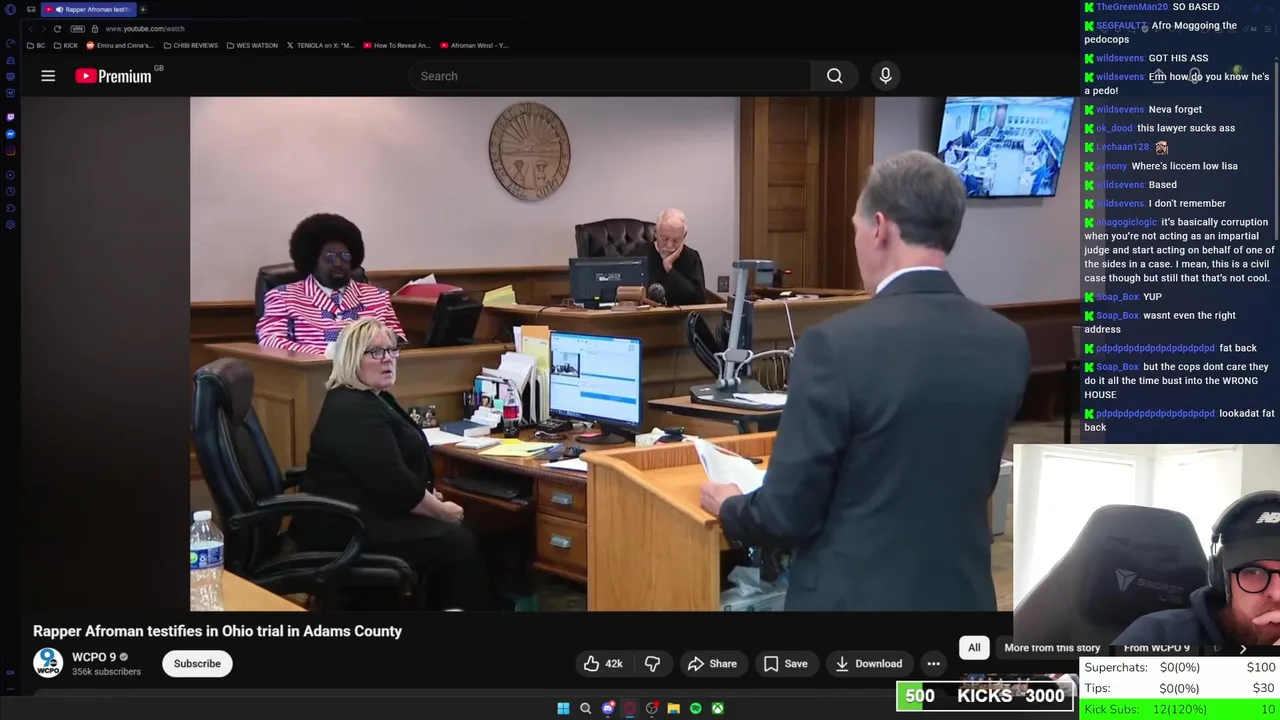Screen dimensions: 1280x720
Task: Open Afroman Wins bookmark
Action: [474, 45]
